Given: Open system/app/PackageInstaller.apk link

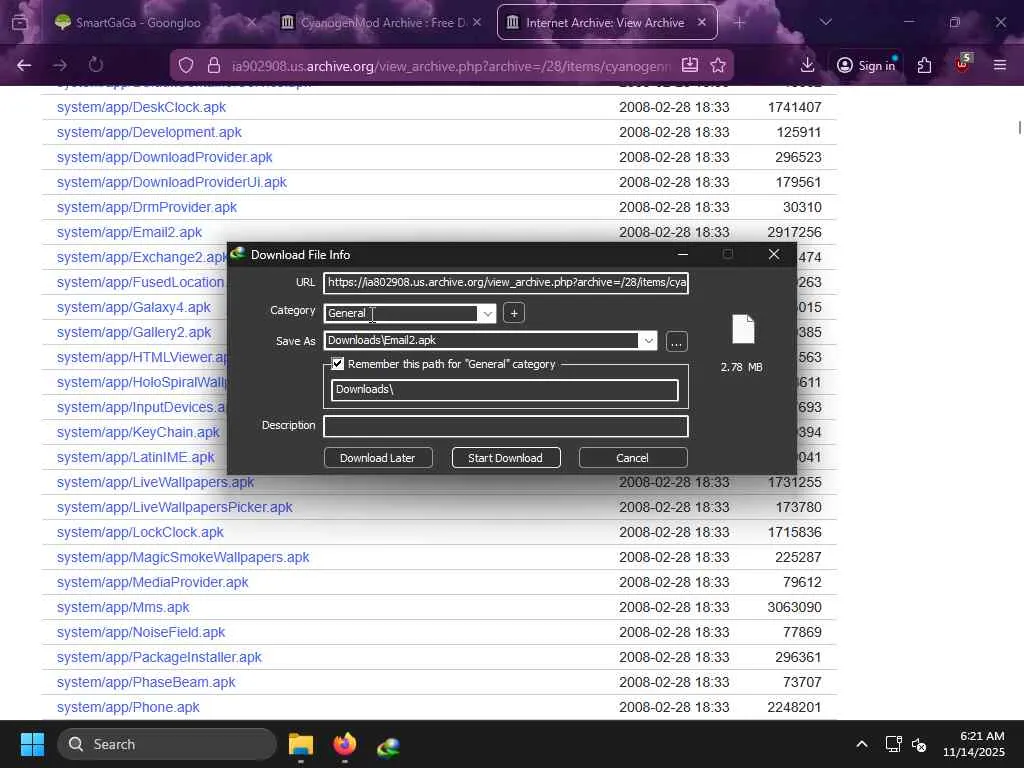Looking at the screenshot, I should [159, 657].
